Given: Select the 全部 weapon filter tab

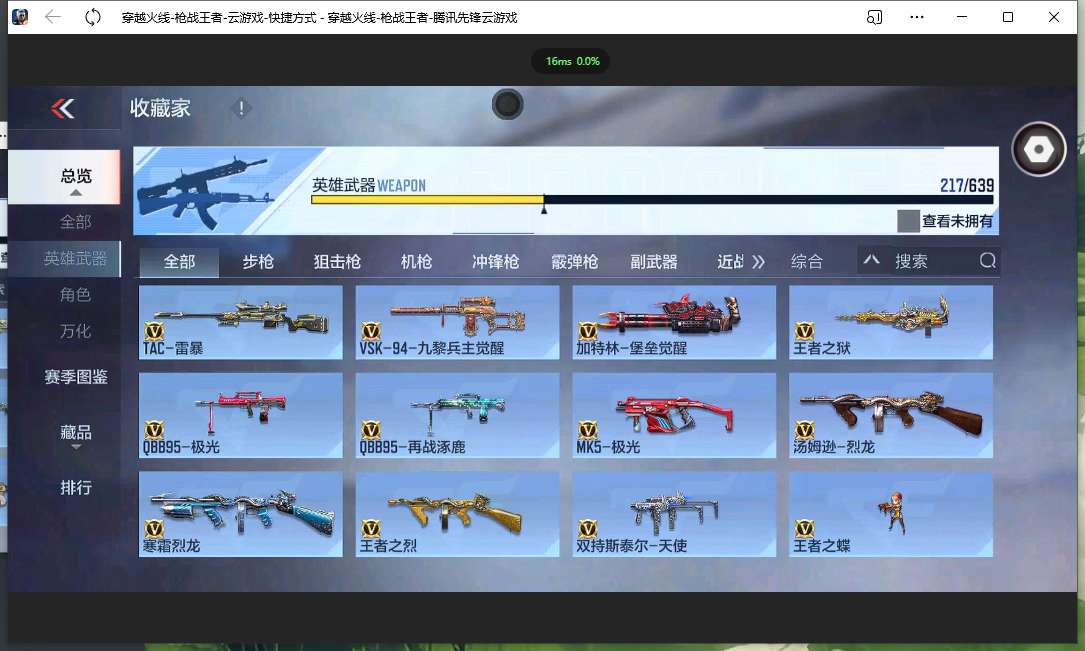Looking at the screenshot, I should pos(179,262).
